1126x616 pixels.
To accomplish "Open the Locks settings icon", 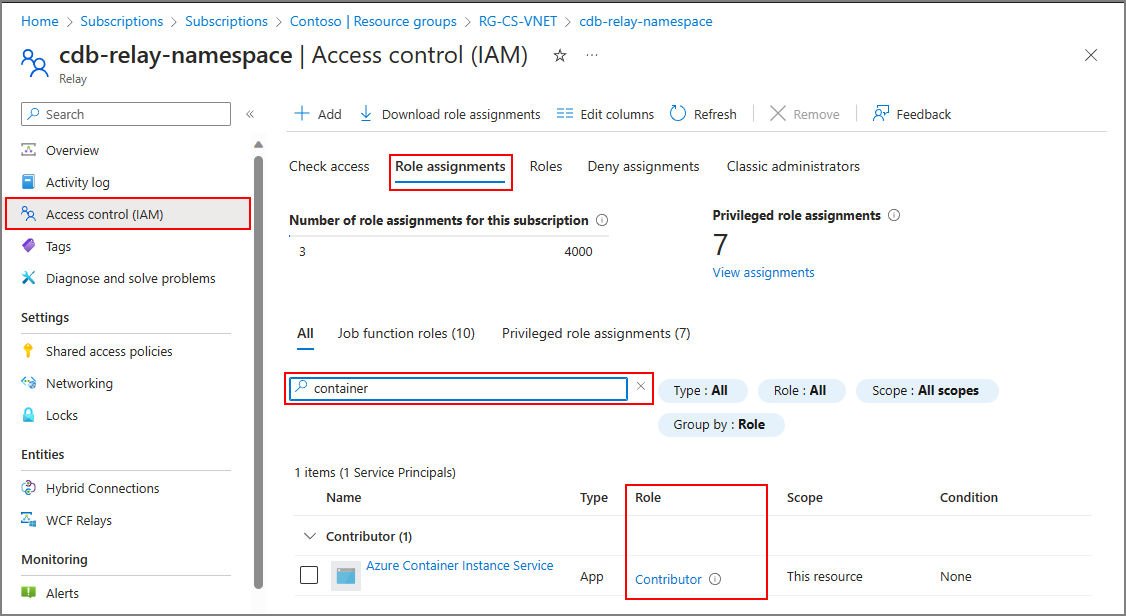I will pos(27,415).
